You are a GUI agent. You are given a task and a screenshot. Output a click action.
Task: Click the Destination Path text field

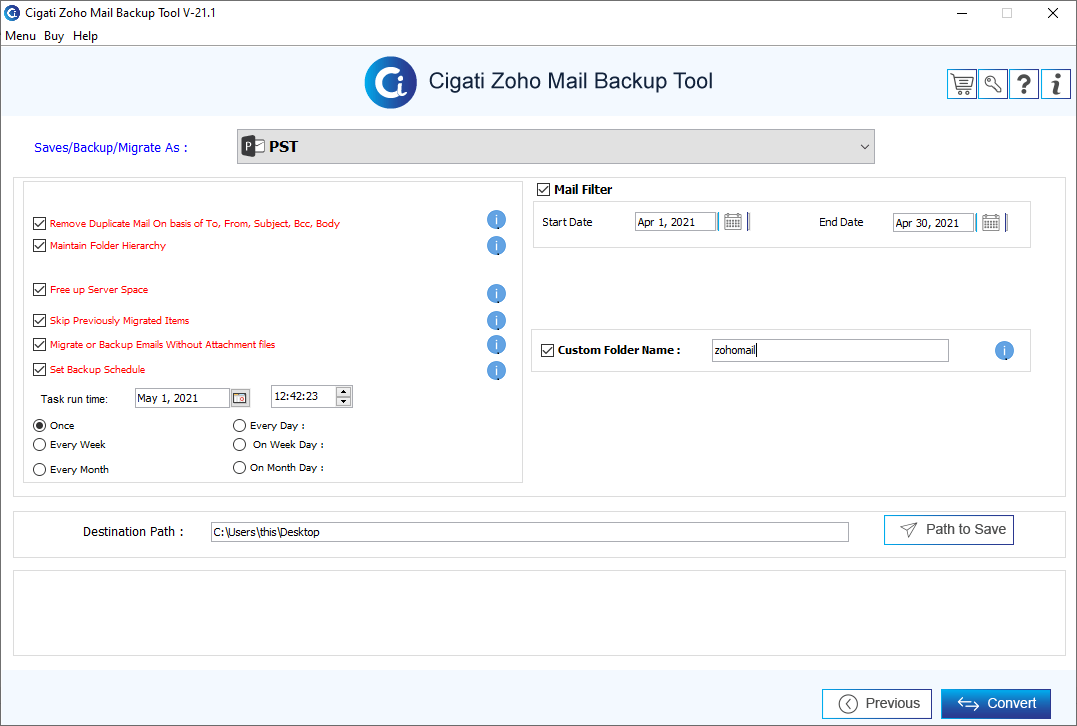pos(530,532)
